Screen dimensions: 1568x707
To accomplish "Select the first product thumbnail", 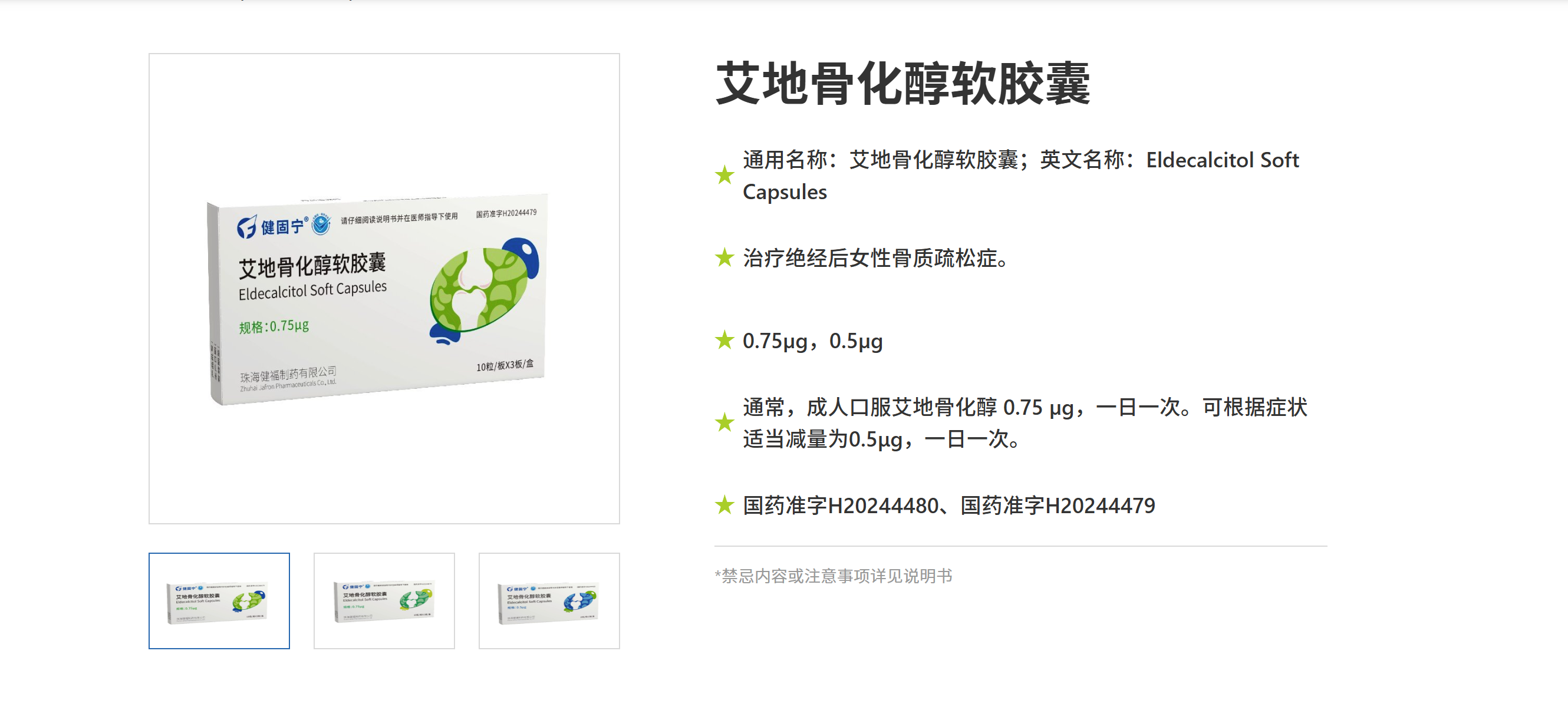I will pos(219,600).
